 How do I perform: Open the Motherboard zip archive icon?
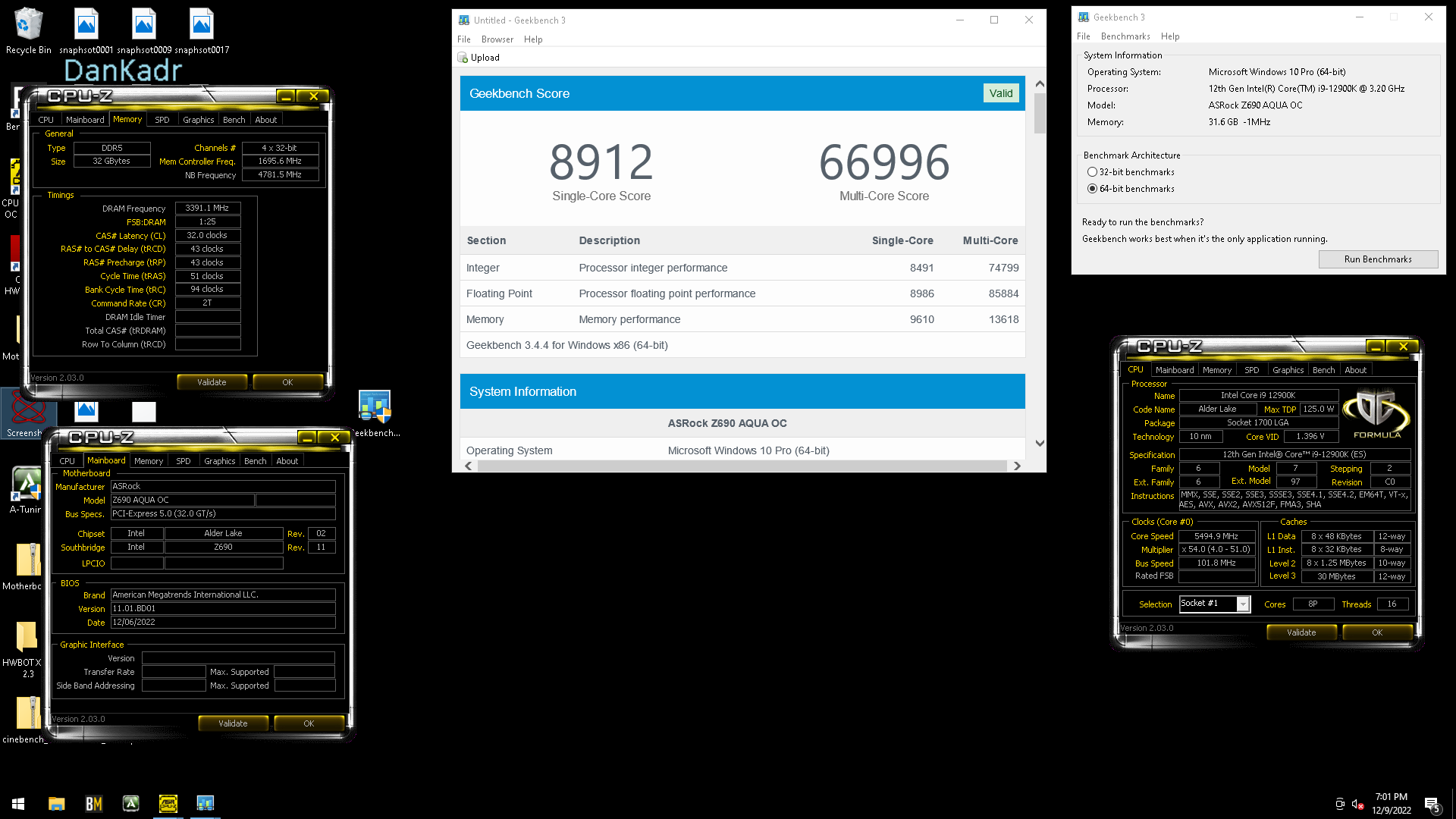[x=27, y=566]
